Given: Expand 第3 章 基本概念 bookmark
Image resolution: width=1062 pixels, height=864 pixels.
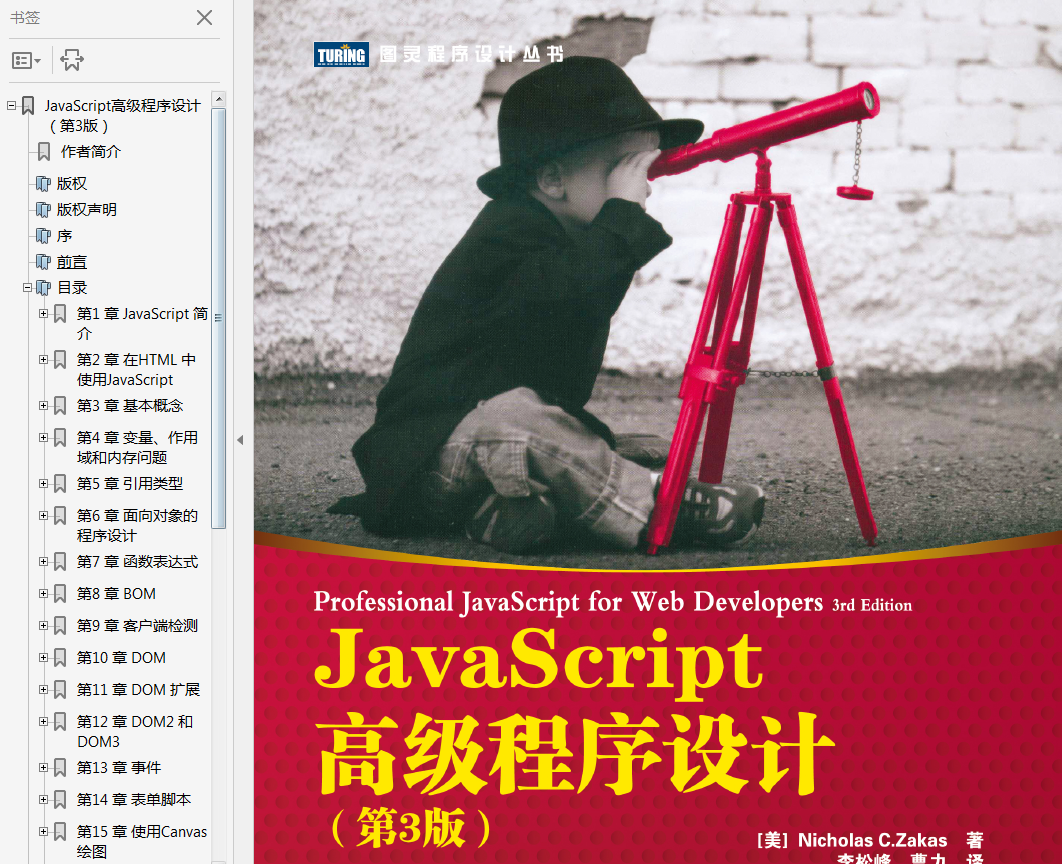Looking at the screenshot, I should point(43,406).
